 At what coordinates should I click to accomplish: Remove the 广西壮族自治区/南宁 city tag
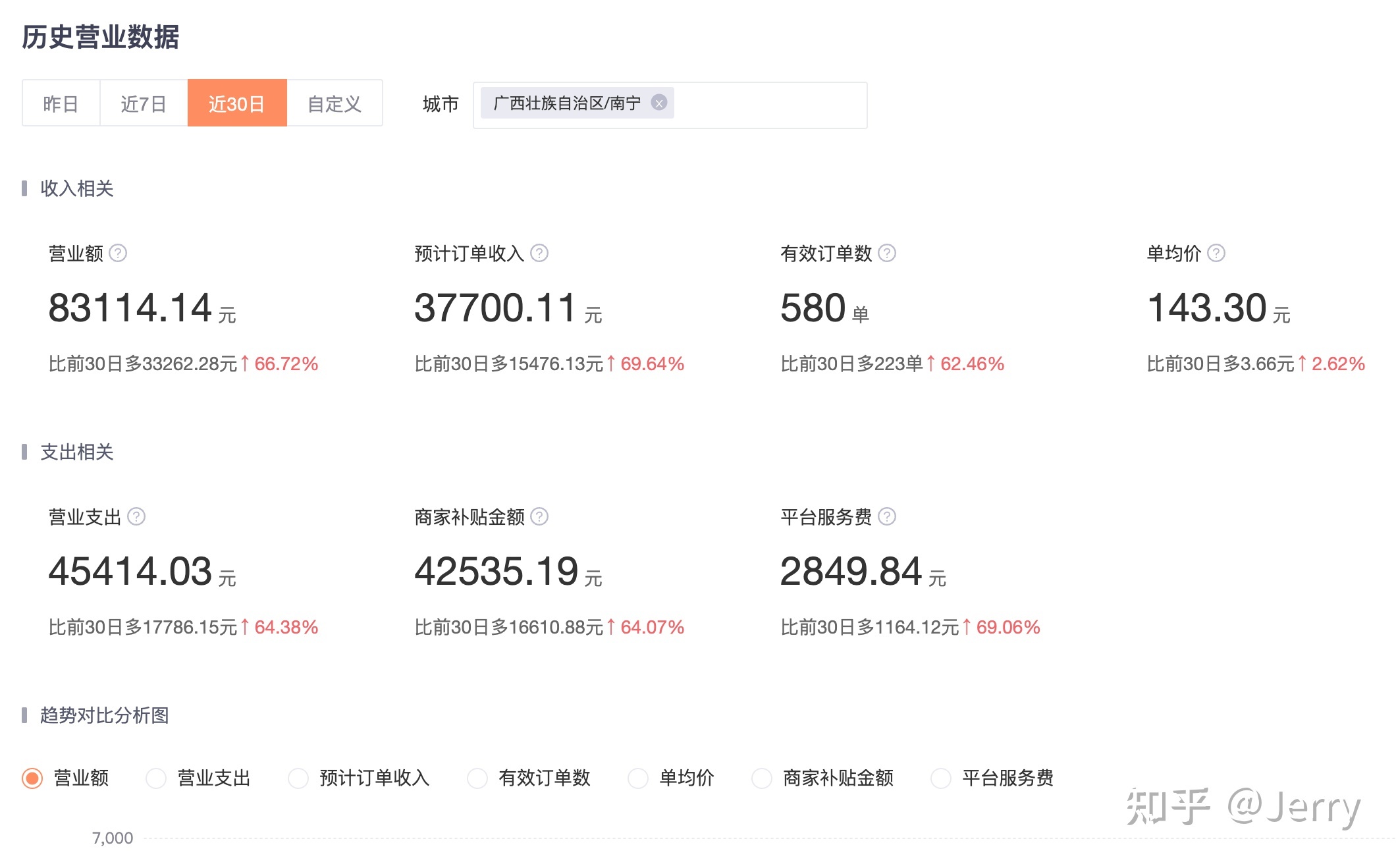[x=658, y=103]
